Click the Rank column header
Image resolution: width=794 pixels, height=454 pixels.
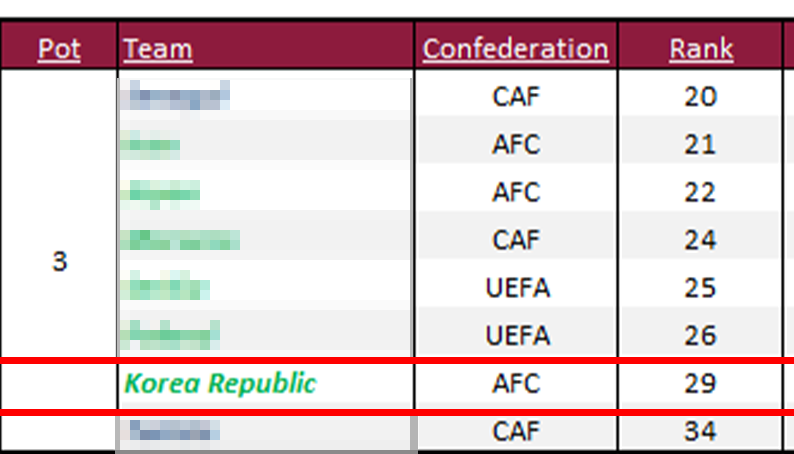[x=700, y=48]
